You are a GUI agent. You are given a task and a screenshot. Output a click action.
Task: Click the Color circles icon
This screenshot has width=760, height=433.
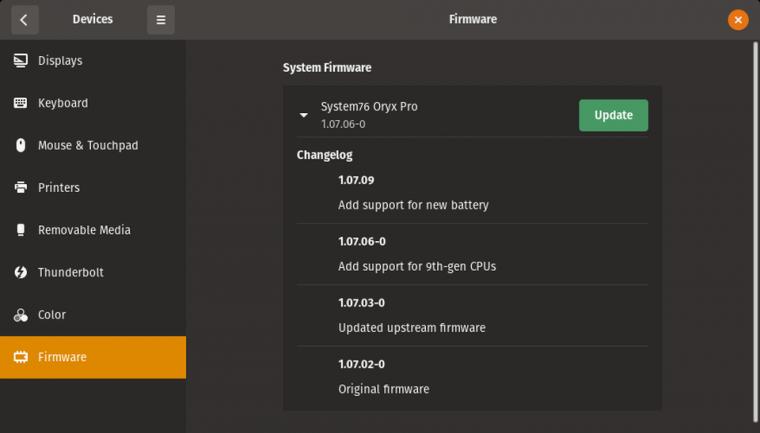click(20, 315)
